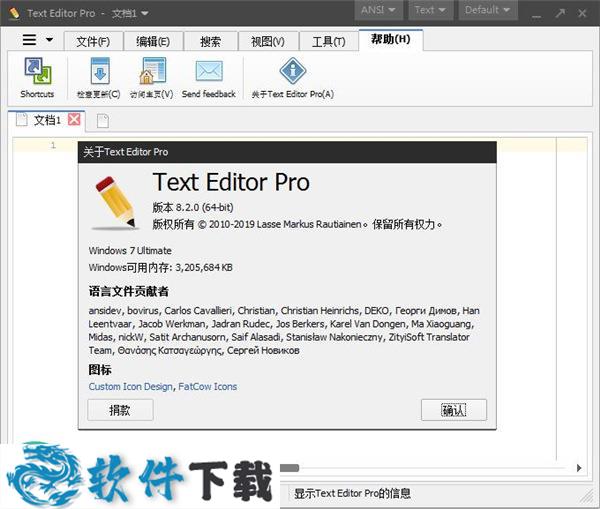Click the Shortcuts icon in ribbon
The image size is (600, 509).
pos(37,73)
